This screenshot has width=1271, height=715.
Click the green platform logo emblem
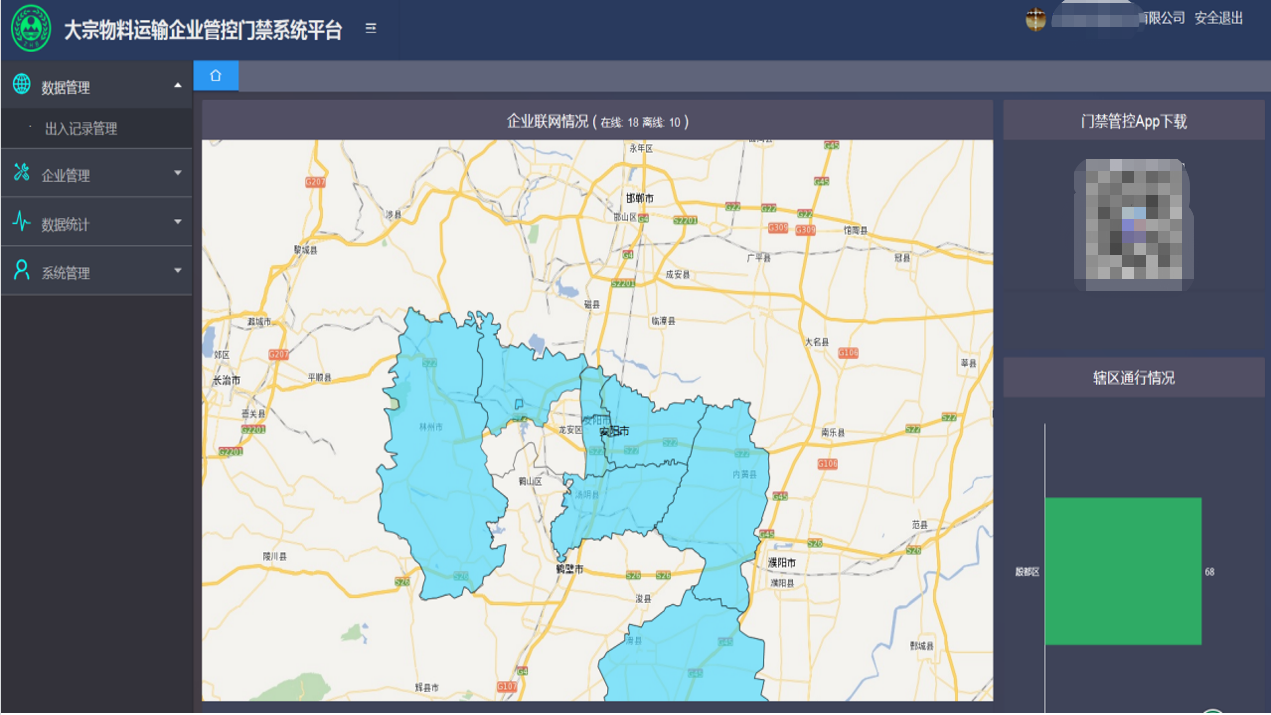31,29
